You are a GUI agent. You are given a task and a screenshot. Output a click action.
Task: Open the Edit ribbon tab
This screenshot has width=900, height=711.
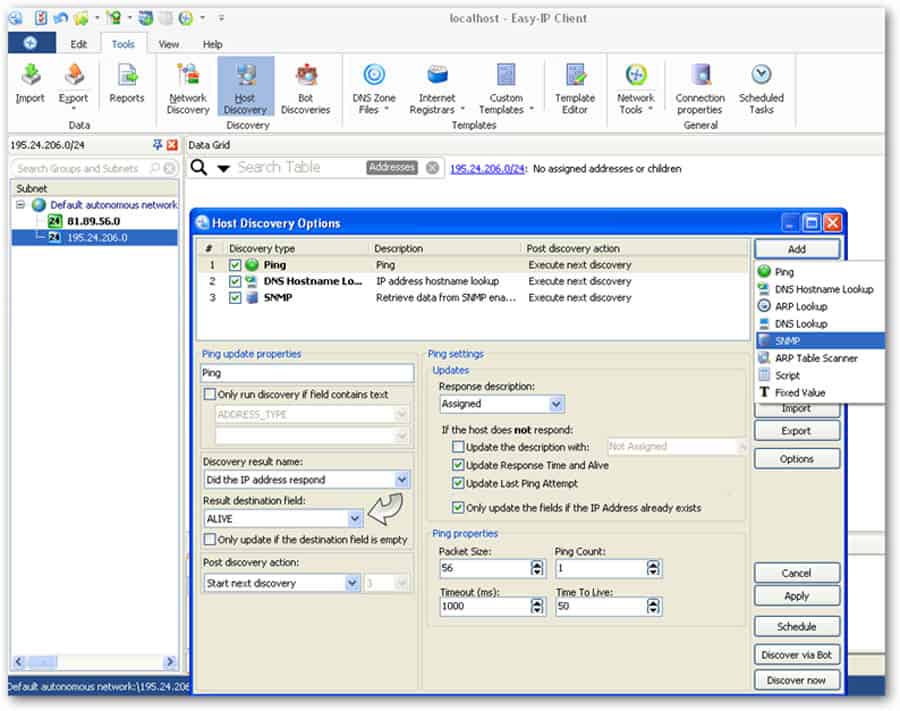point(79,44)
